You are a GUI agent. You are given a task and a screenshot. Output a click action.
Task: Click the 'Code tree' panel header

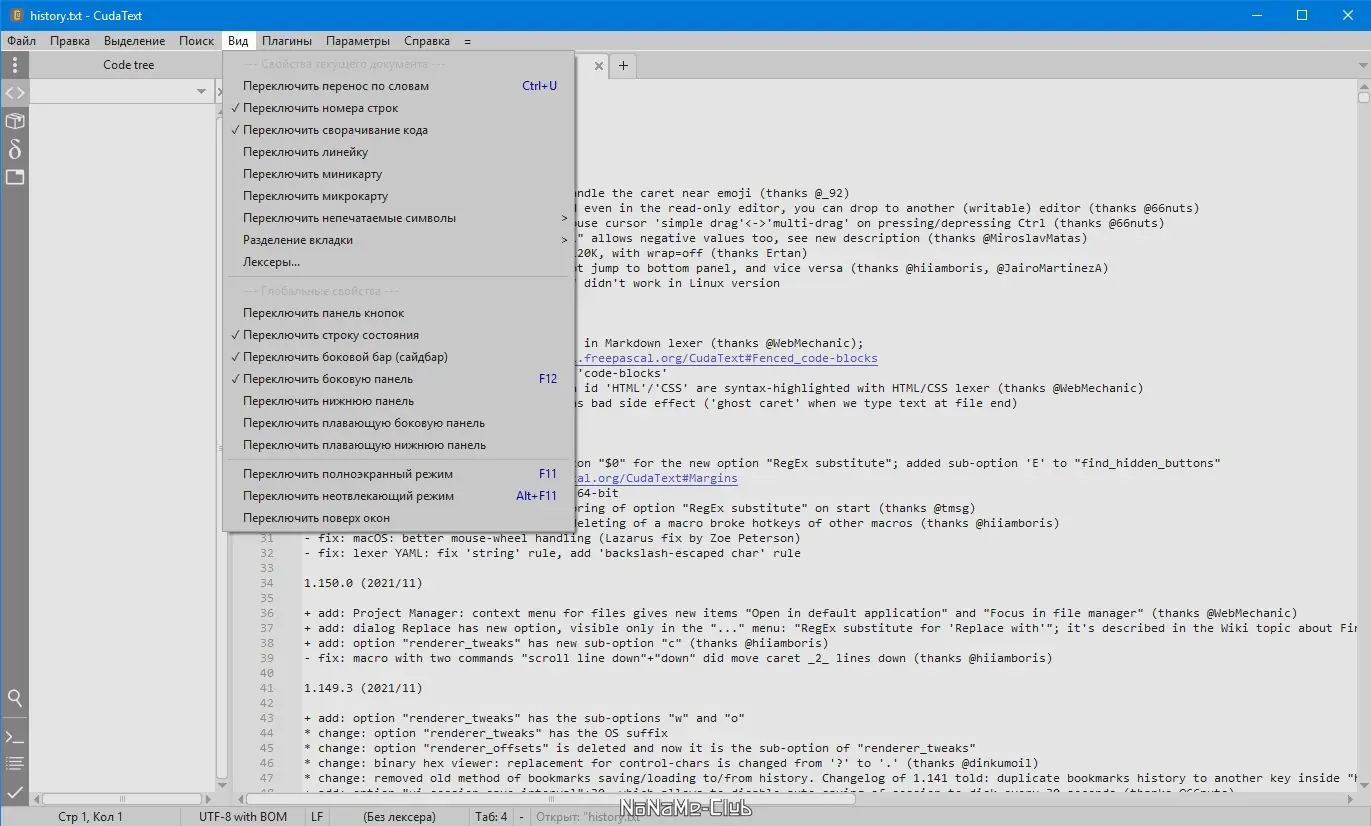[x=129, y=65]
